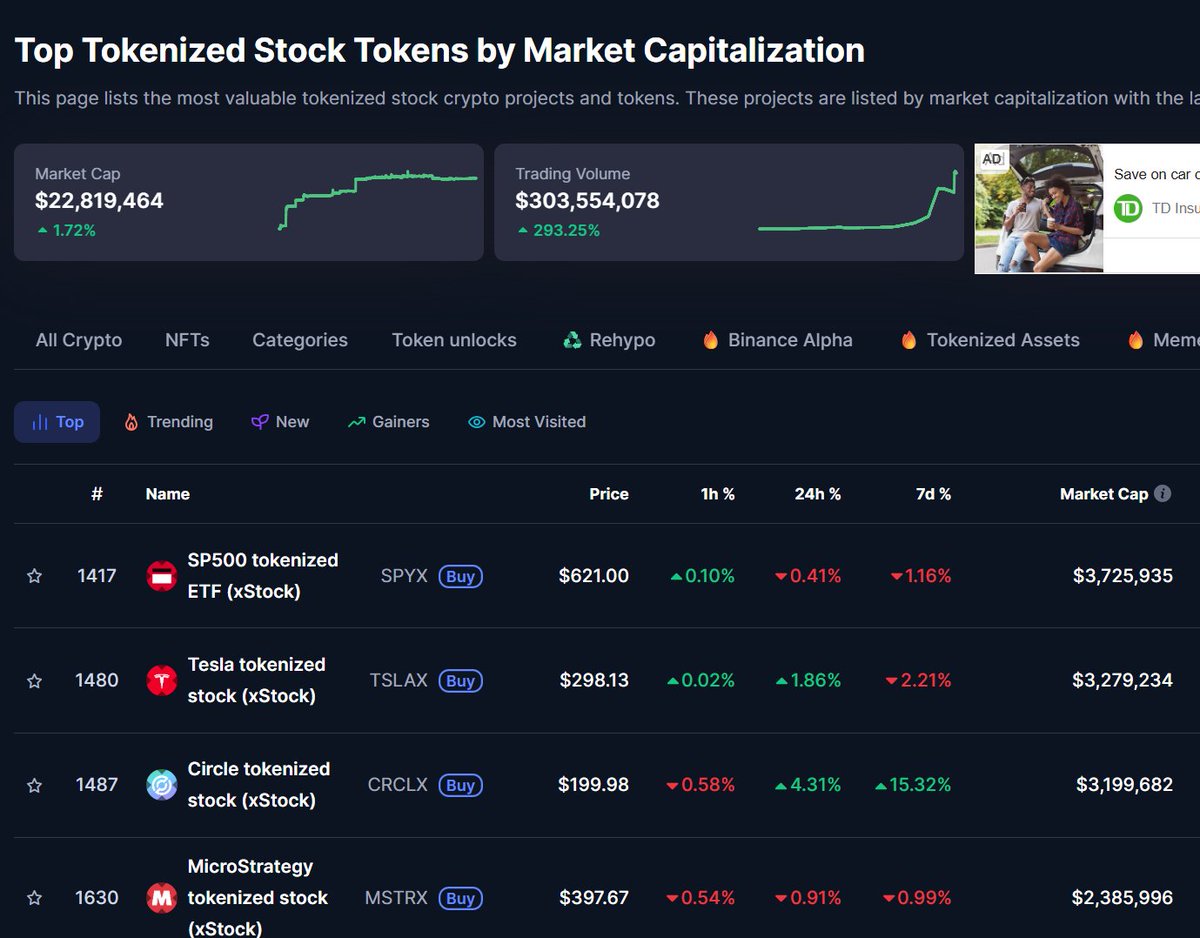Click the CRCLX 7d change 15.32%
Screen dimensions: 1200x938
(x=913, y=785)
